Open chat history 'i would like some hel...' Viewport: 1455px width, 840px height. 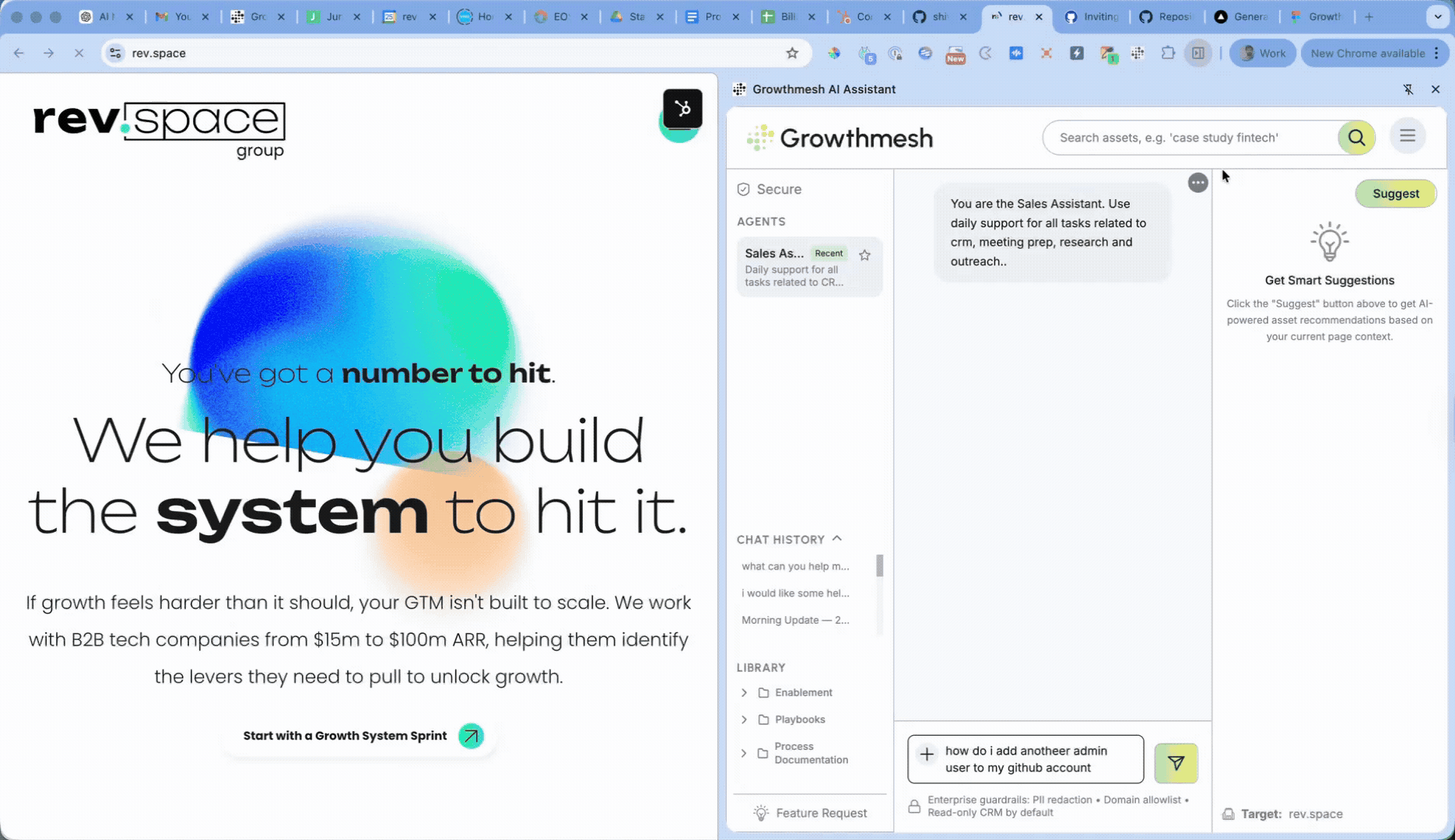point(795,593)
